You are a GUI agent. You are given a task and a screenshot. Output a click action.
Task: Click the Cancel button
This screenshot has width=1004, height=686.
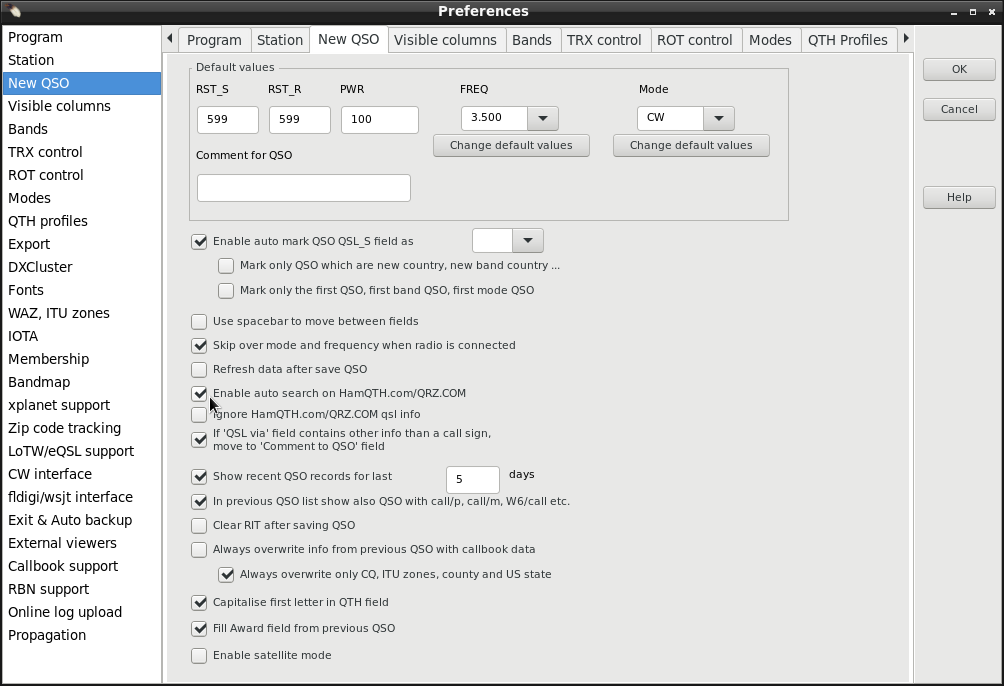(959, 109)
